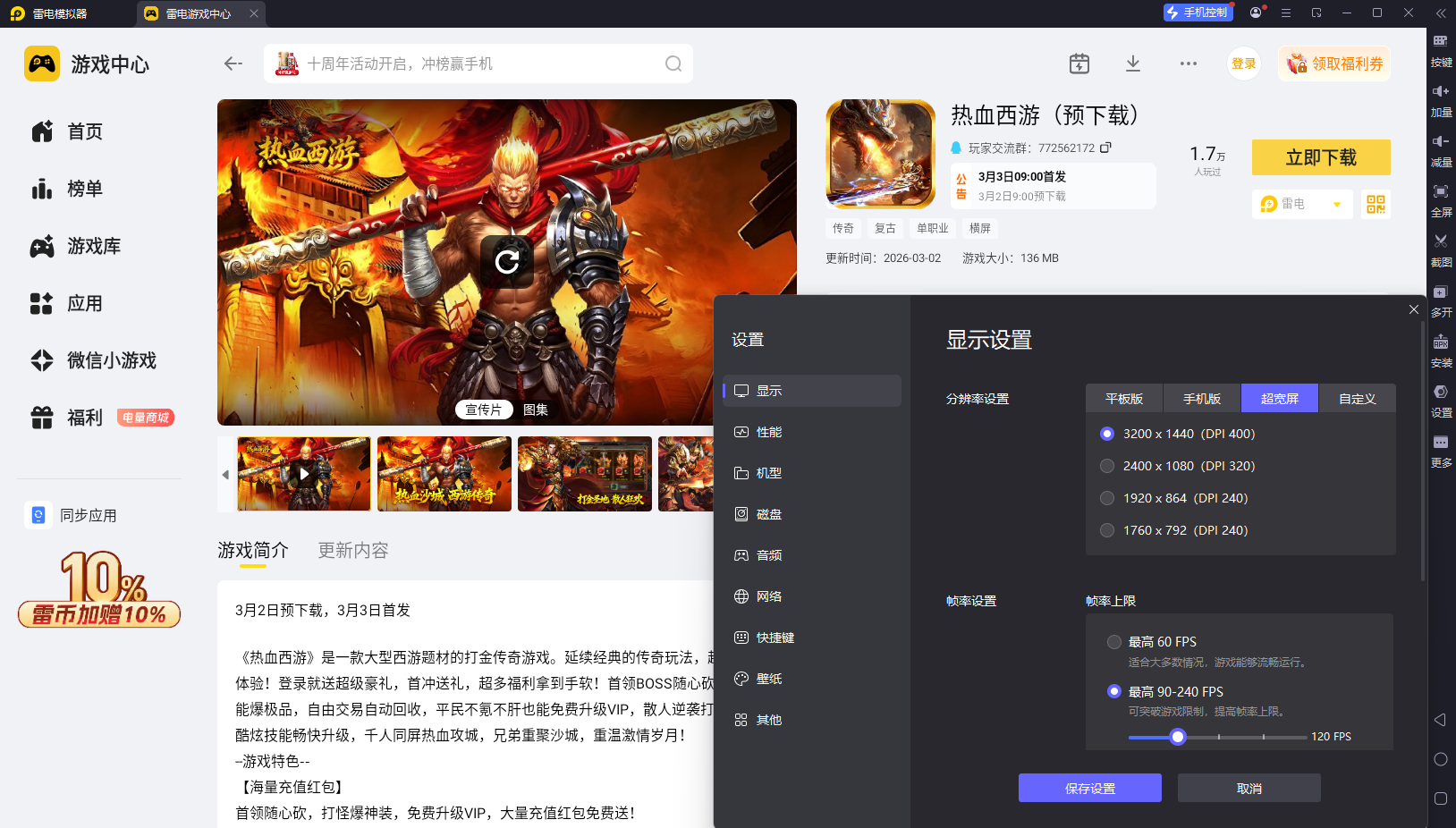
Task: Choose 最高 90-240 FPS frame limit
Action: (x=1165, y=691)
